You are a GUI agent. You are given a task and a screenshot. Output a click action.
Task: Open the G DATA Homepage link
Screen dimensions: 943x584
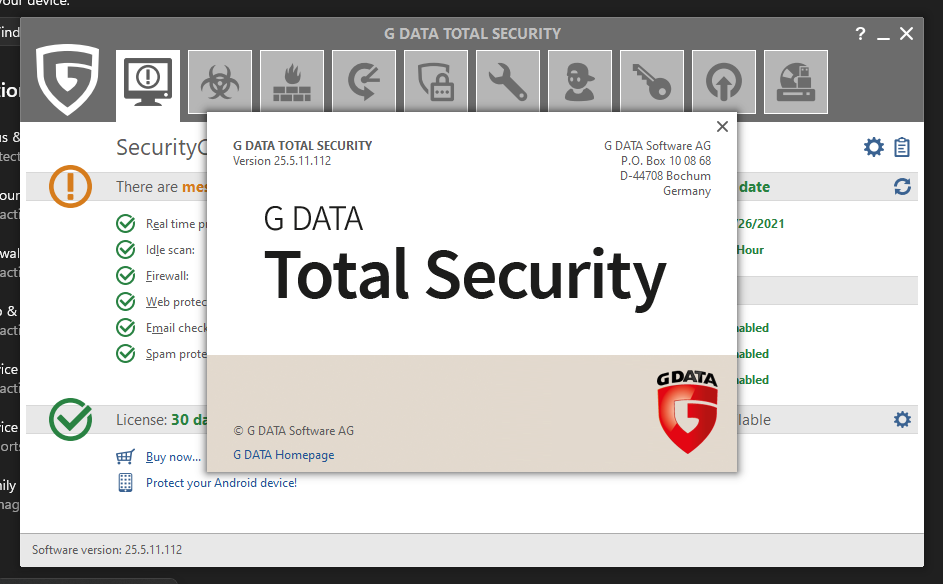[x=284, y=455]
